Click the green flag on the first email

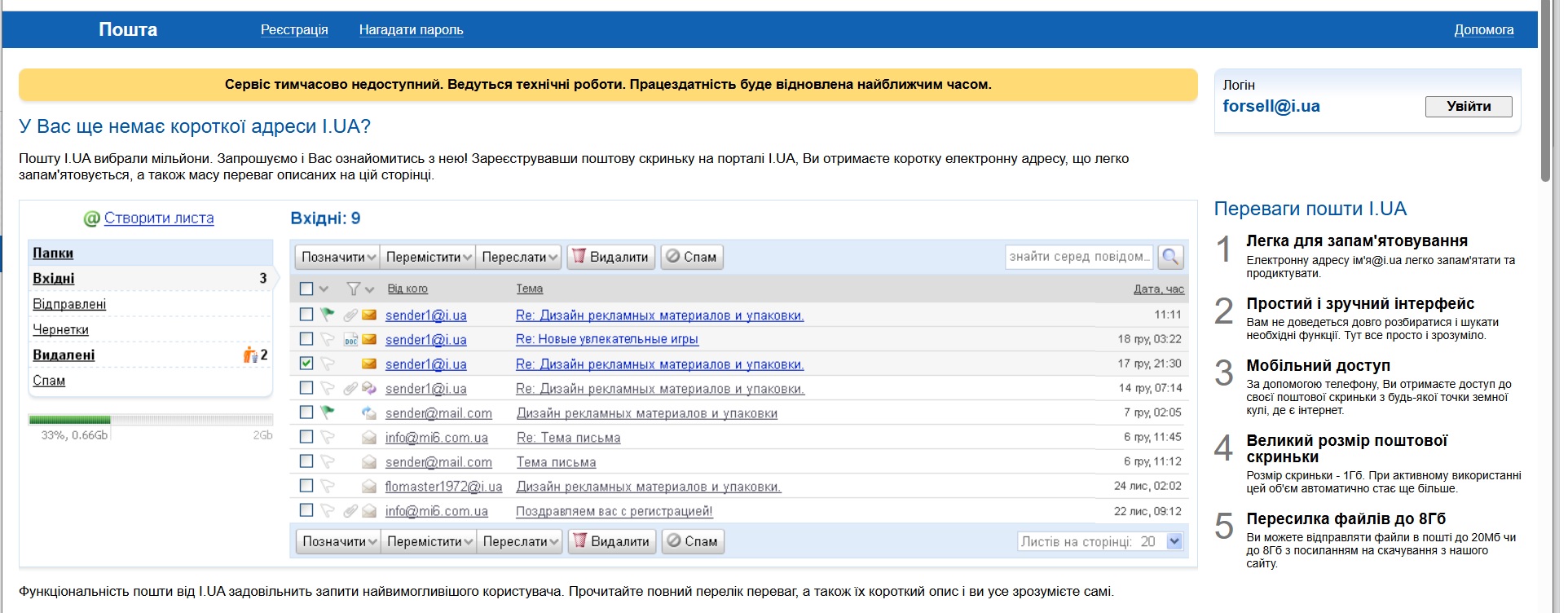(328, 315)
